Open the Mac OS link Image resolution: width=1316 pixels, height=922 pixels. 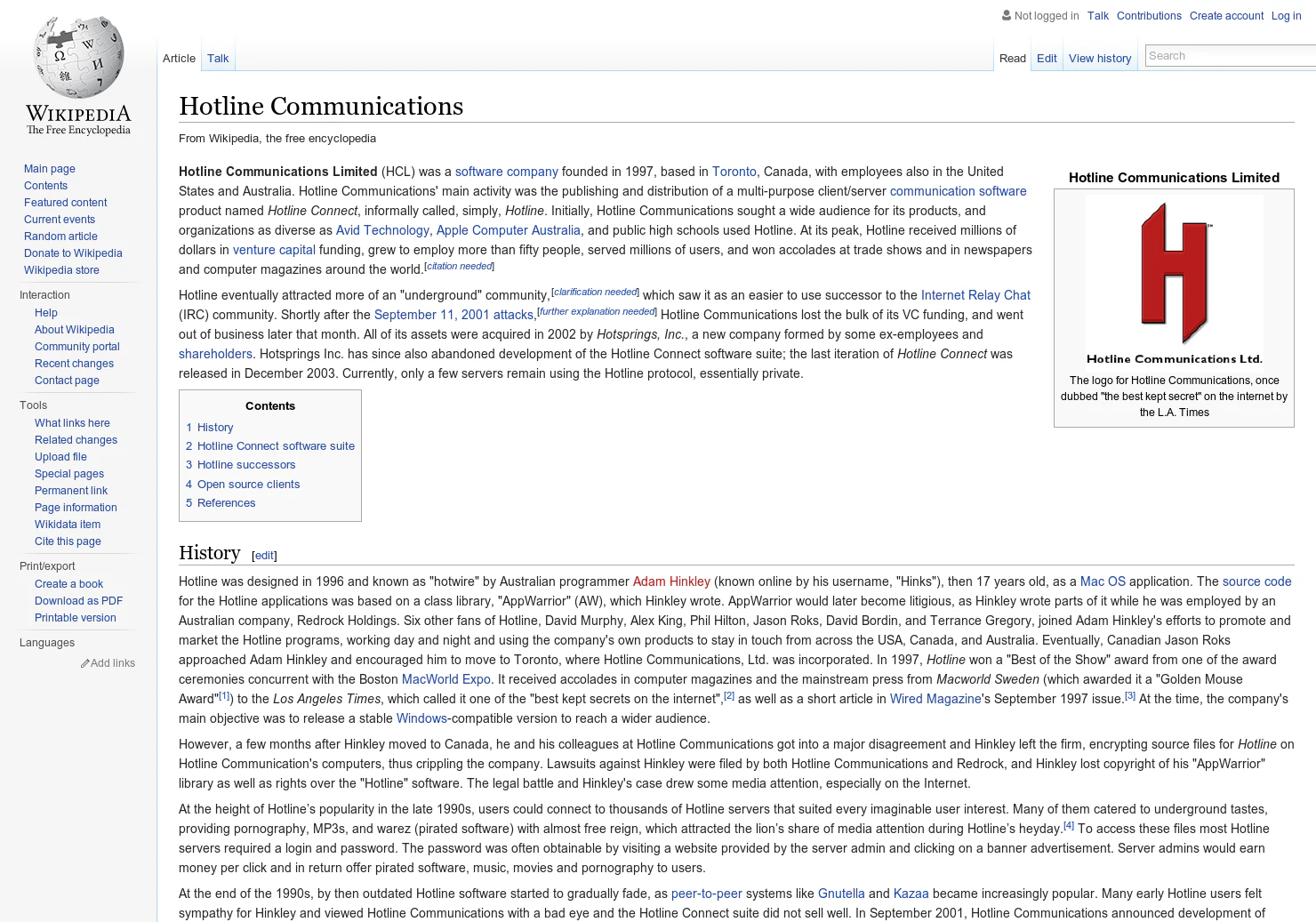(1103, 581)
